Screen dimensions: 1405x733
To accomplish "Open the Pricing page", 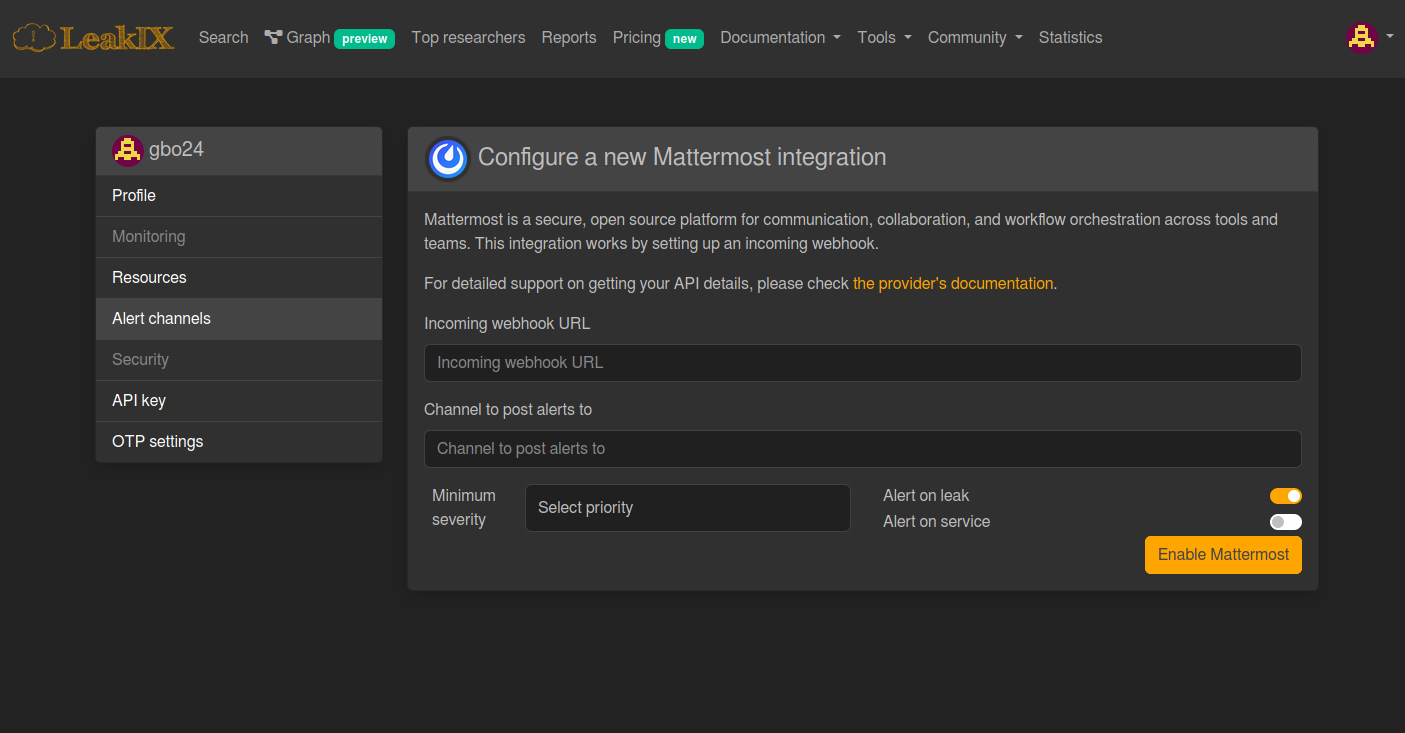I will (637, 37).
